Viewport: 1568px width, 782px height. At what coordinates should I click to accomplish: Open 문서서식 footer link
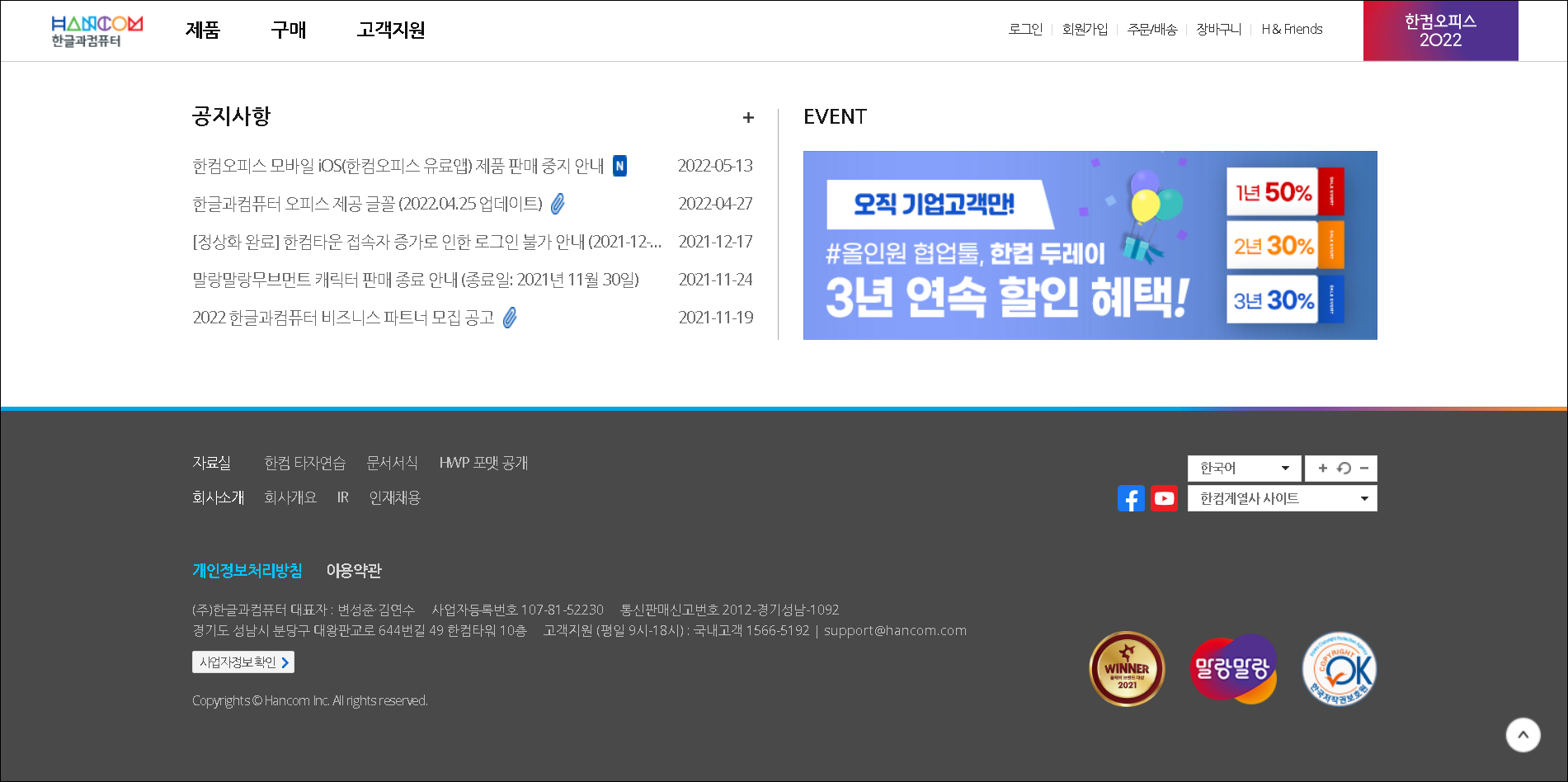click(392, 463)
